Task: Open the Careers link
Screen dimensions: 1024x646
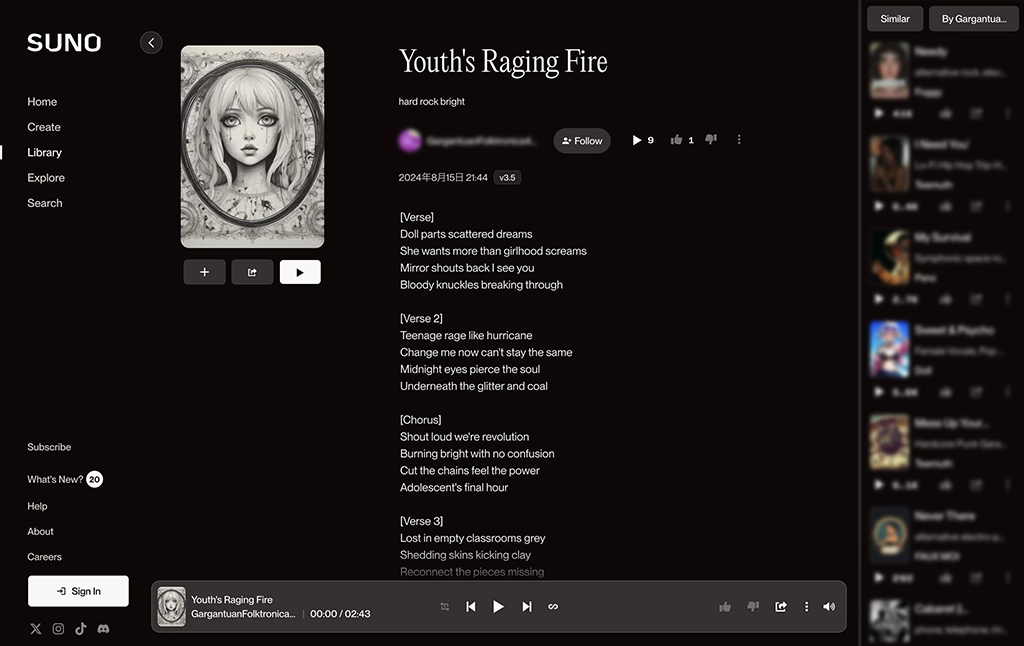Action: click(x=44, y=557)
